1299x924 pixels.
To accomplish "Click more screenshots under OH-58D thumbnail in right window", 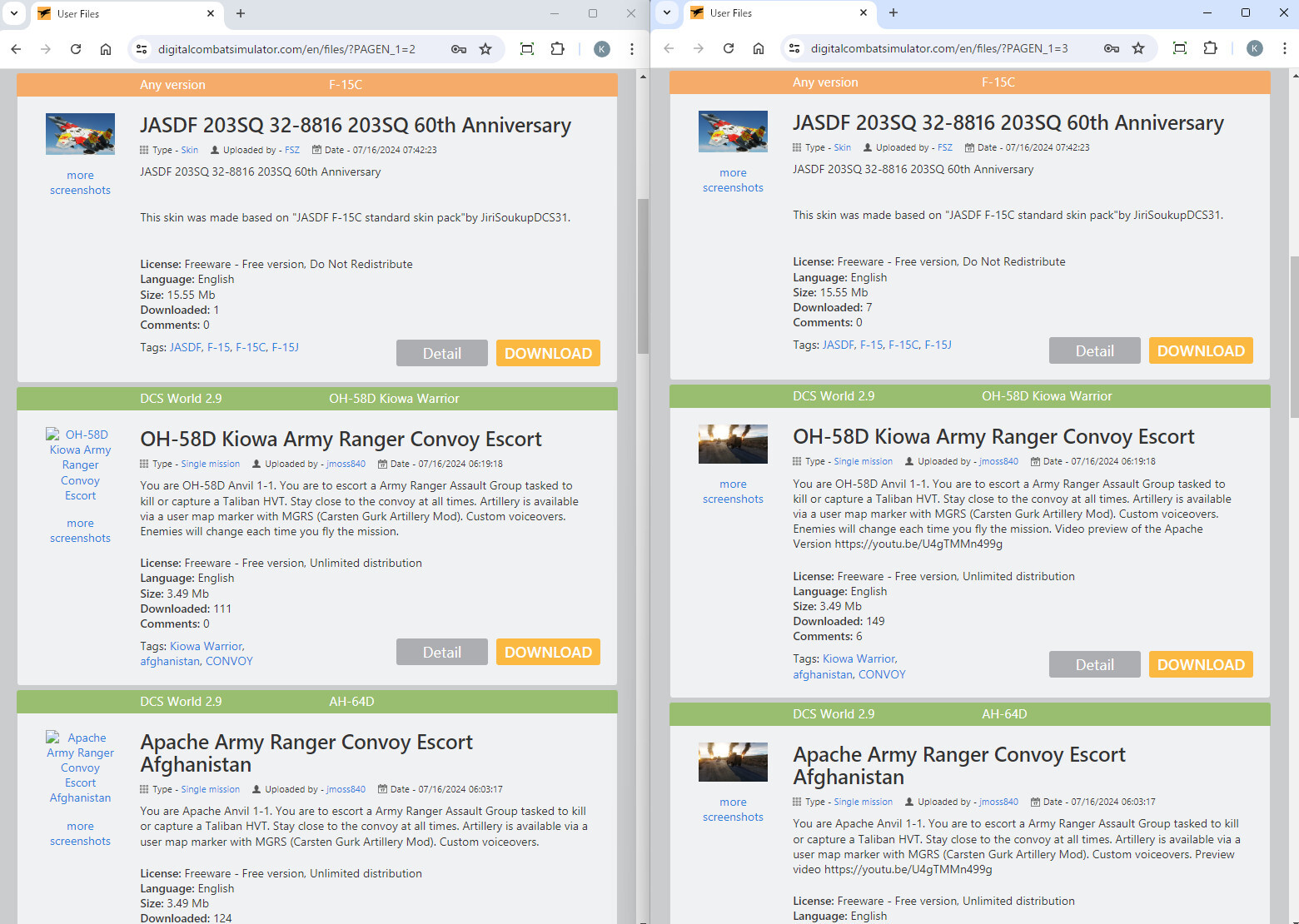I will (733, 491).
